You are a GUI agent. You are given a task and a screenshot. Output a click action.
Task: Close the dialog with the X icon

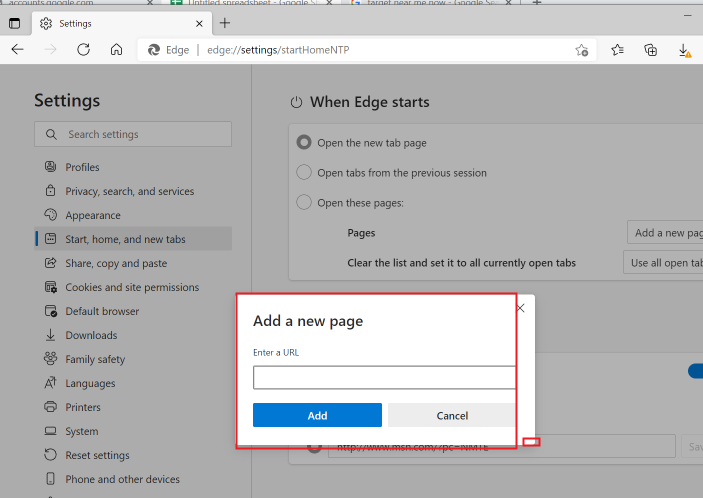520,309
